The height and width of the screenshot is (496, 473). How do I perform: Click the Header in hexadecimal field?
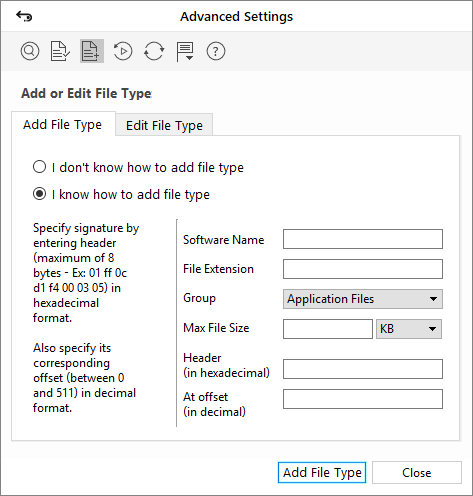363,369
